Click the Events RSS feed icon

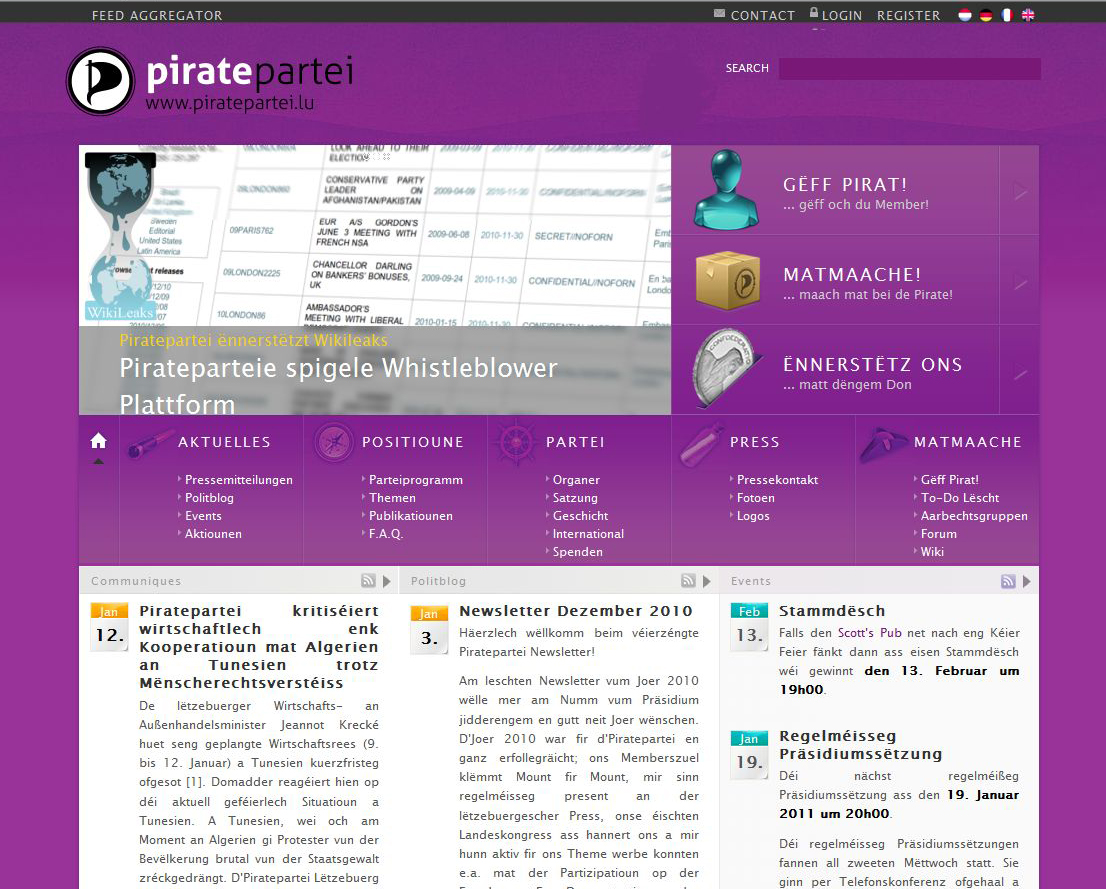click(x=1008, y=581)
